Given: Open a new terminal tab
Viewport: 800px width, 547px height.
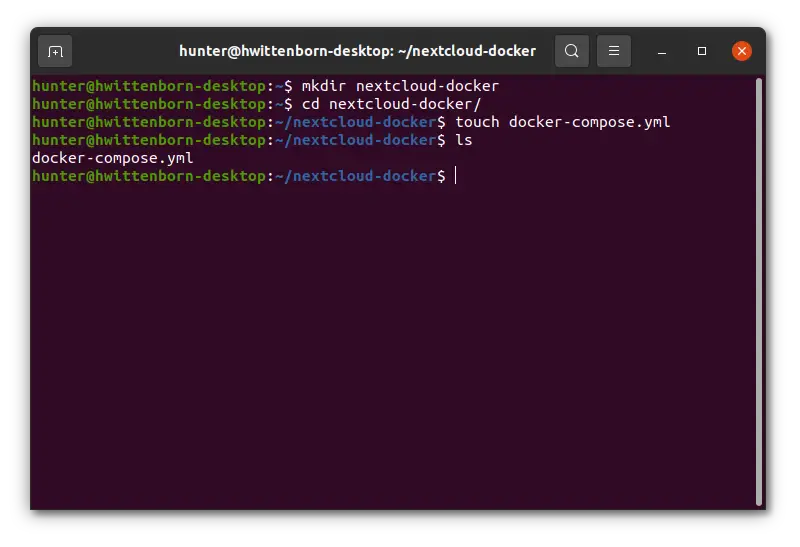Looking at the screenshot, I should click(x=55, y=51).
